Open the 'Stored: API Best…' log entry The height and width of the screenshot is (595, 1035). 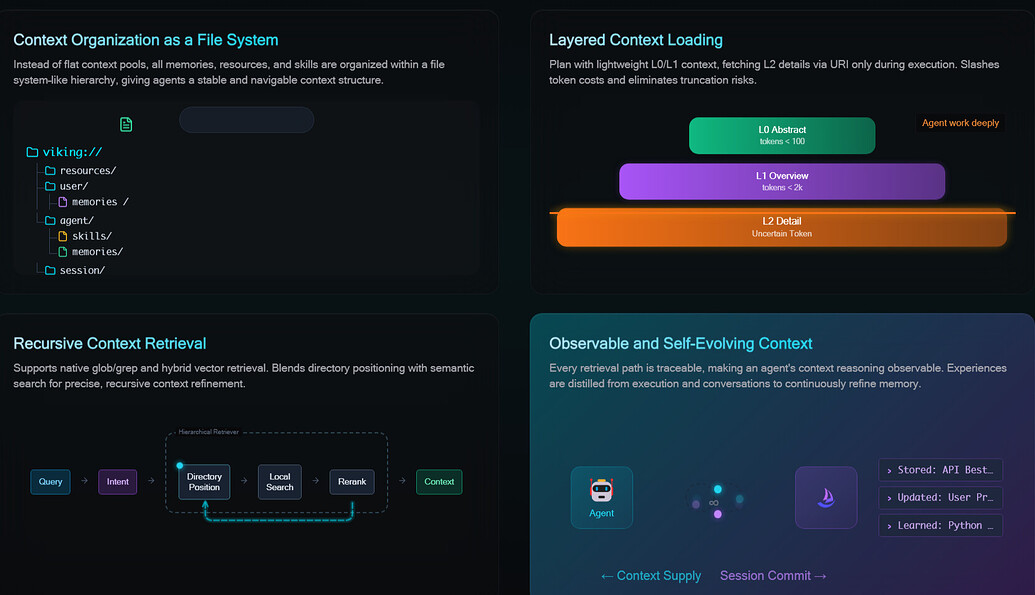941,470
